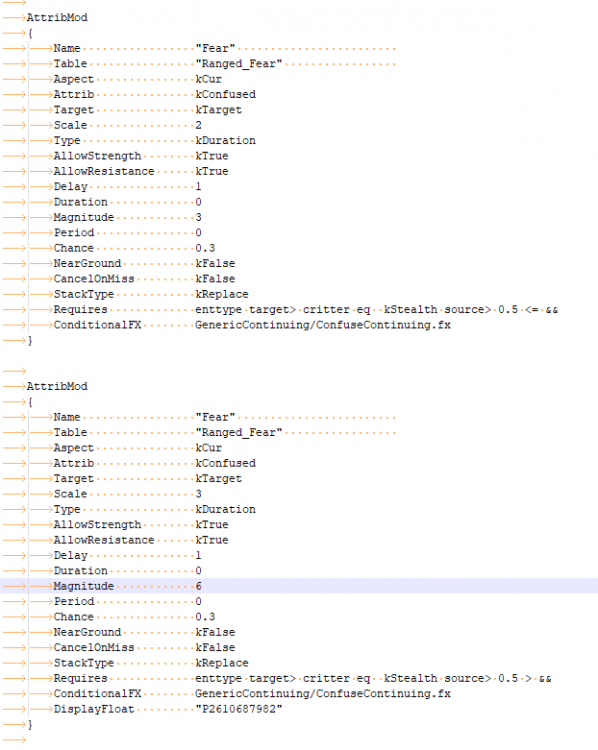Click the Scale value 2
598x750 pixels.
click(199, 125)
